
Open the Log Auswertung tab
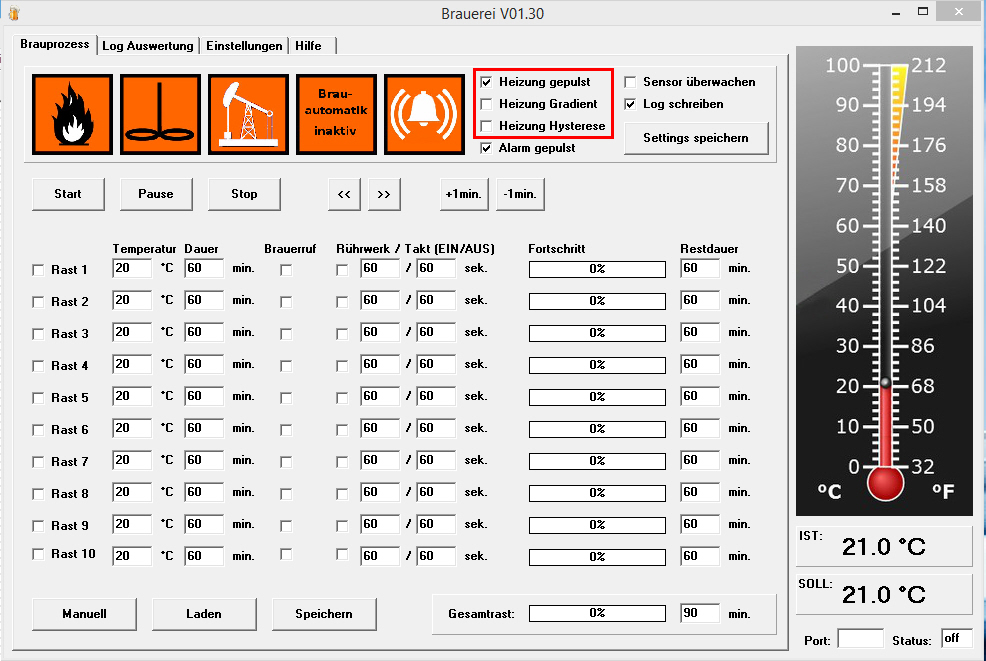coord(149,46)
